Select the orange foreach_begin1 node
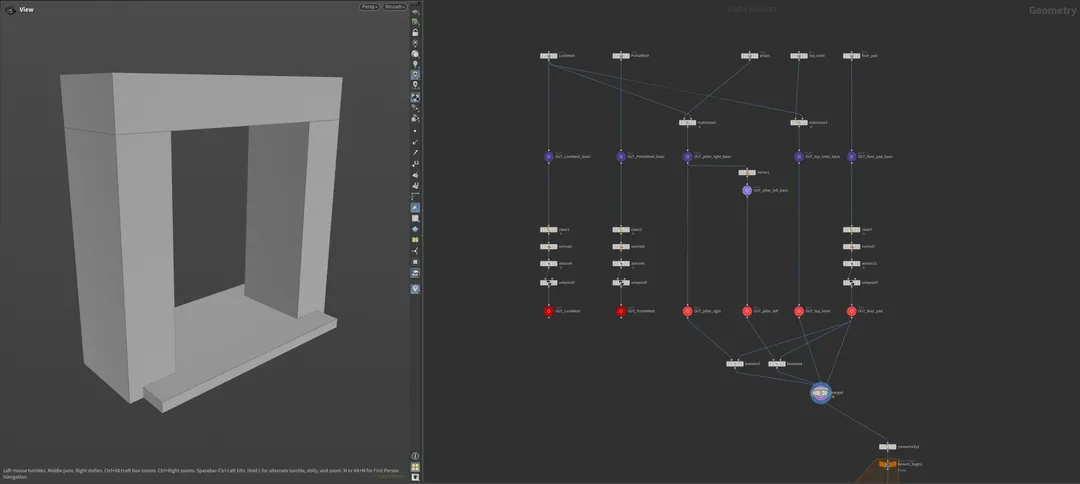 click(x=888, y=465)
